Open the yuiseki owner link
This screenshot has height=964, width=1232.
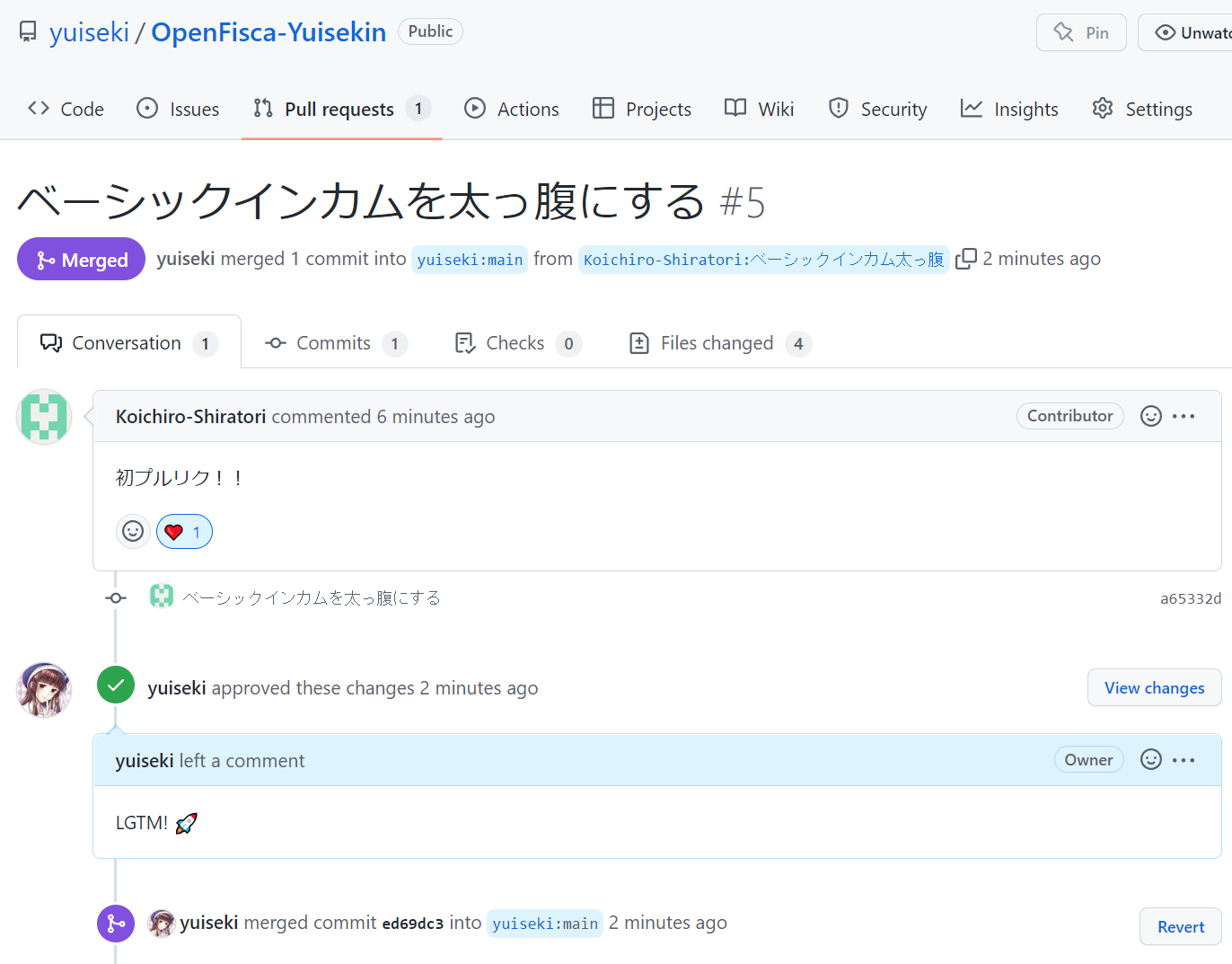[x=89, y=32]
